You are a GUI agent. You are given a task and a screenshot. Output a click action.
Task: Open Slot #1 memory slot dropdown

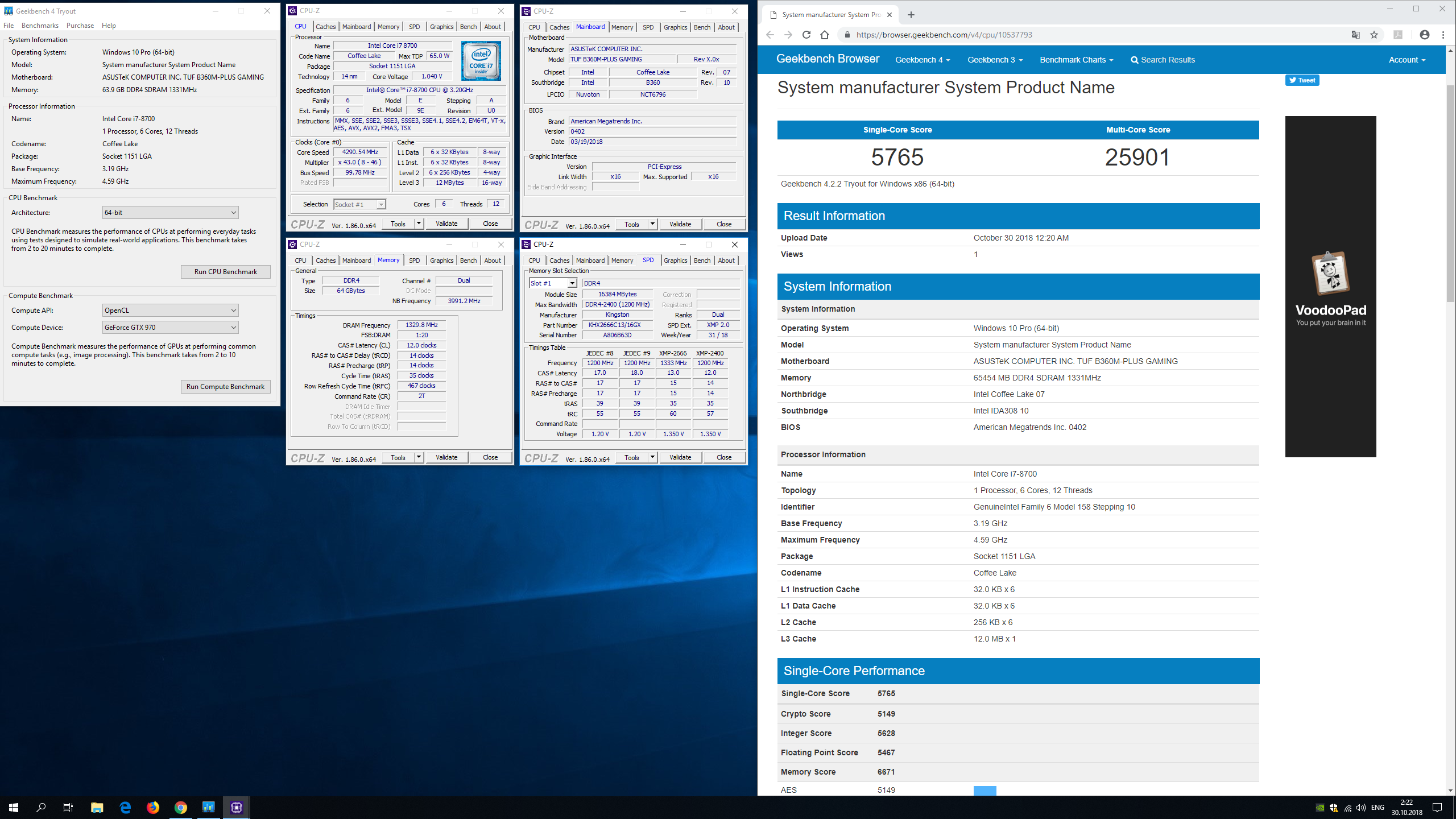click(x=553, y=283)
